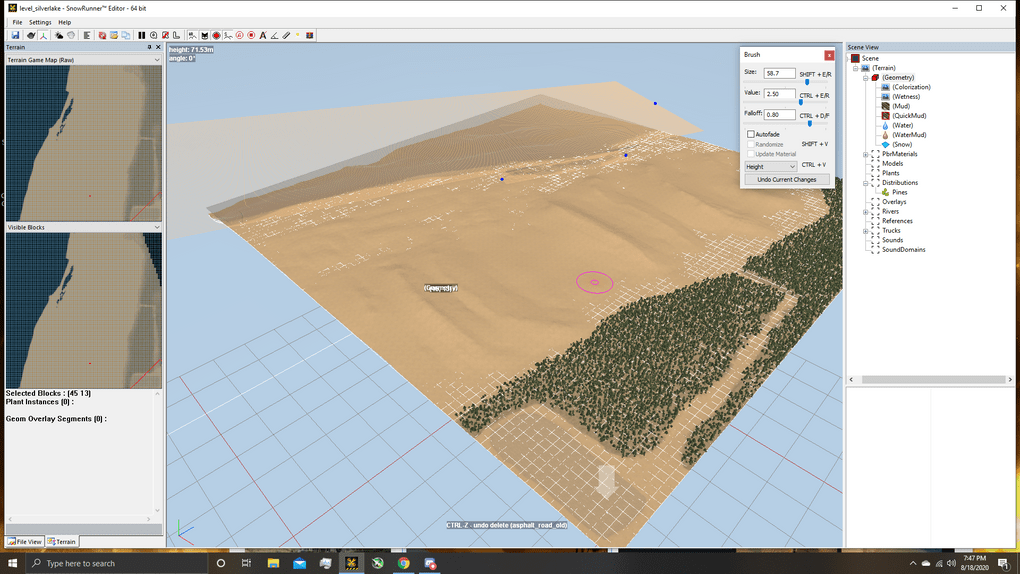Click the Pines distribution icon
The image size is (1020, 574).
(886, 192)
